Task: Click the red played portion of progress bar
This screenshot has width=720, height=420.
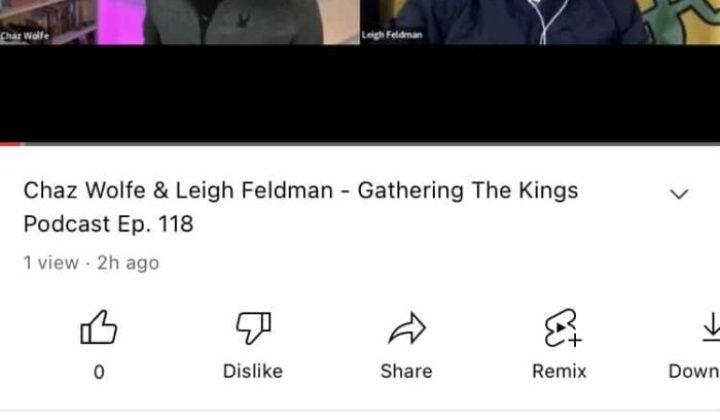Action: click(x=11, y=144)
